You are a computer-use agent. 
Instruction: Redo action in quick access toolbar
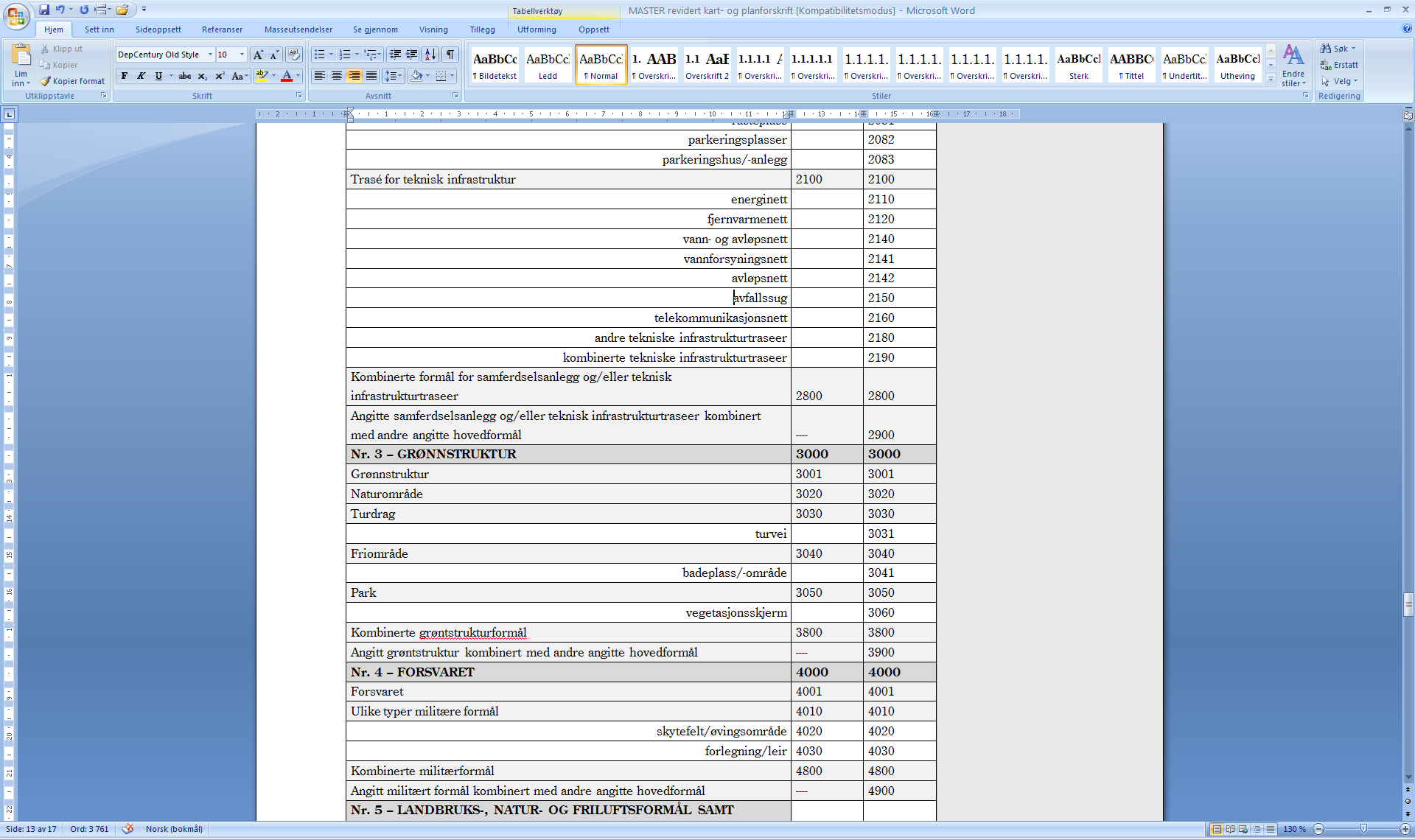tap(84, 10)
